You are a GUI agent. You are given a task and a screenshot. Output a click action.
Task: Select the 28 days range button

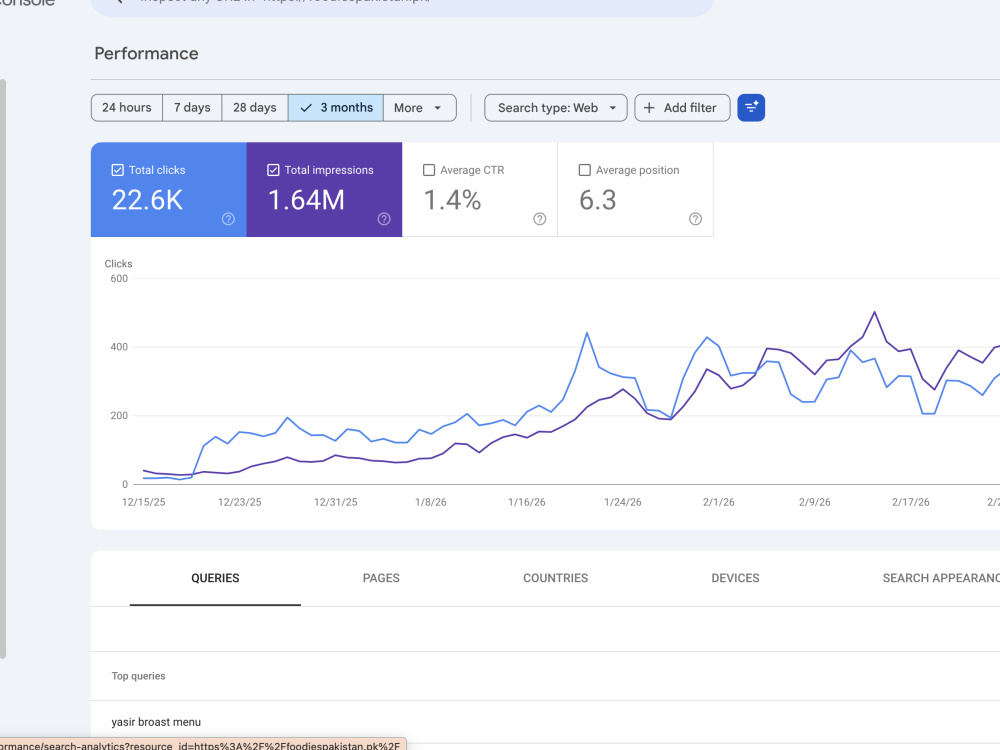pos(254,108)
